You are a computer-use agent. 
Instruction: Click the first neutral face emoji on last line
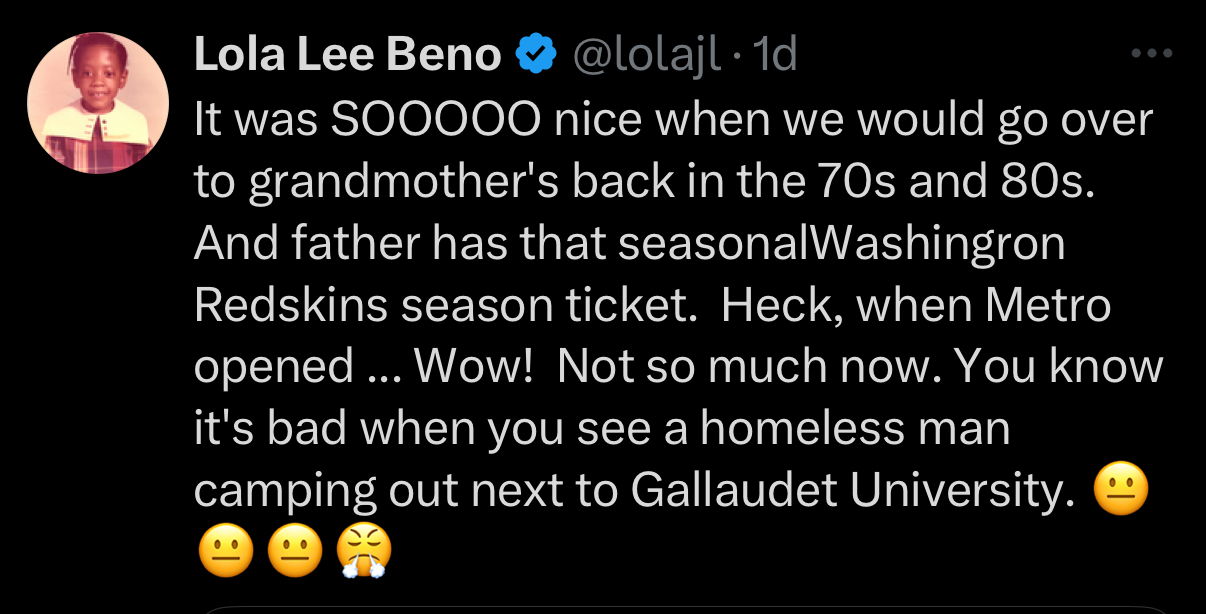tap(225, 551)
